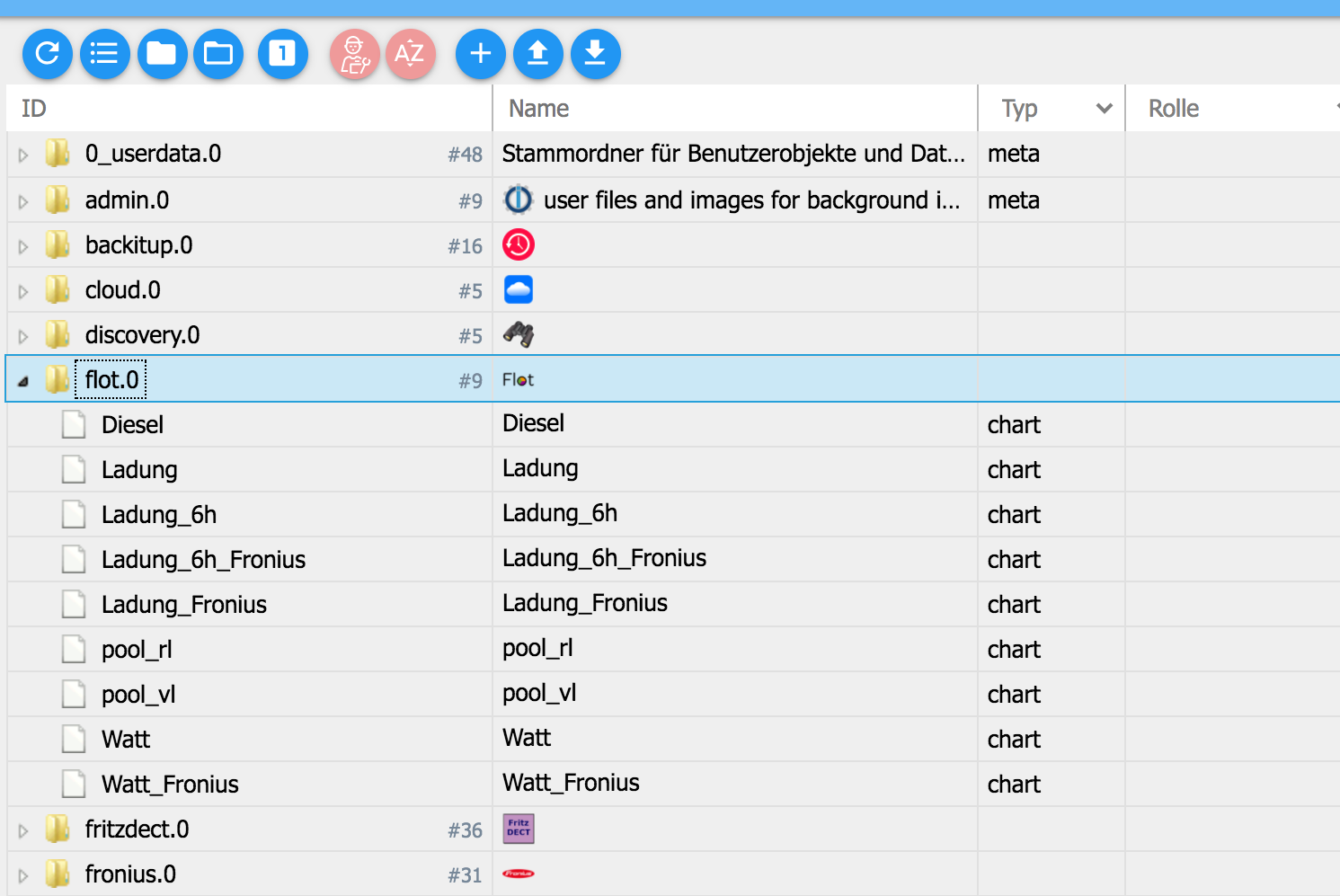Click the upload arrow toolbar button
The image size is (1340, 896).
coord(538,54)
